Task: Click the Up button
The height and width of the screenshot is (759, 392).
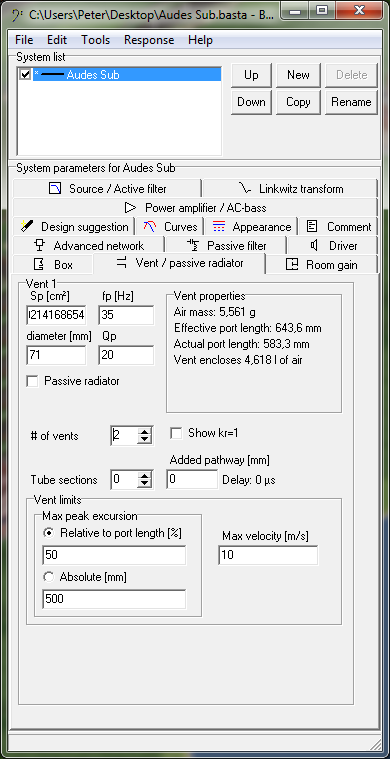Action: pos(251,75)
